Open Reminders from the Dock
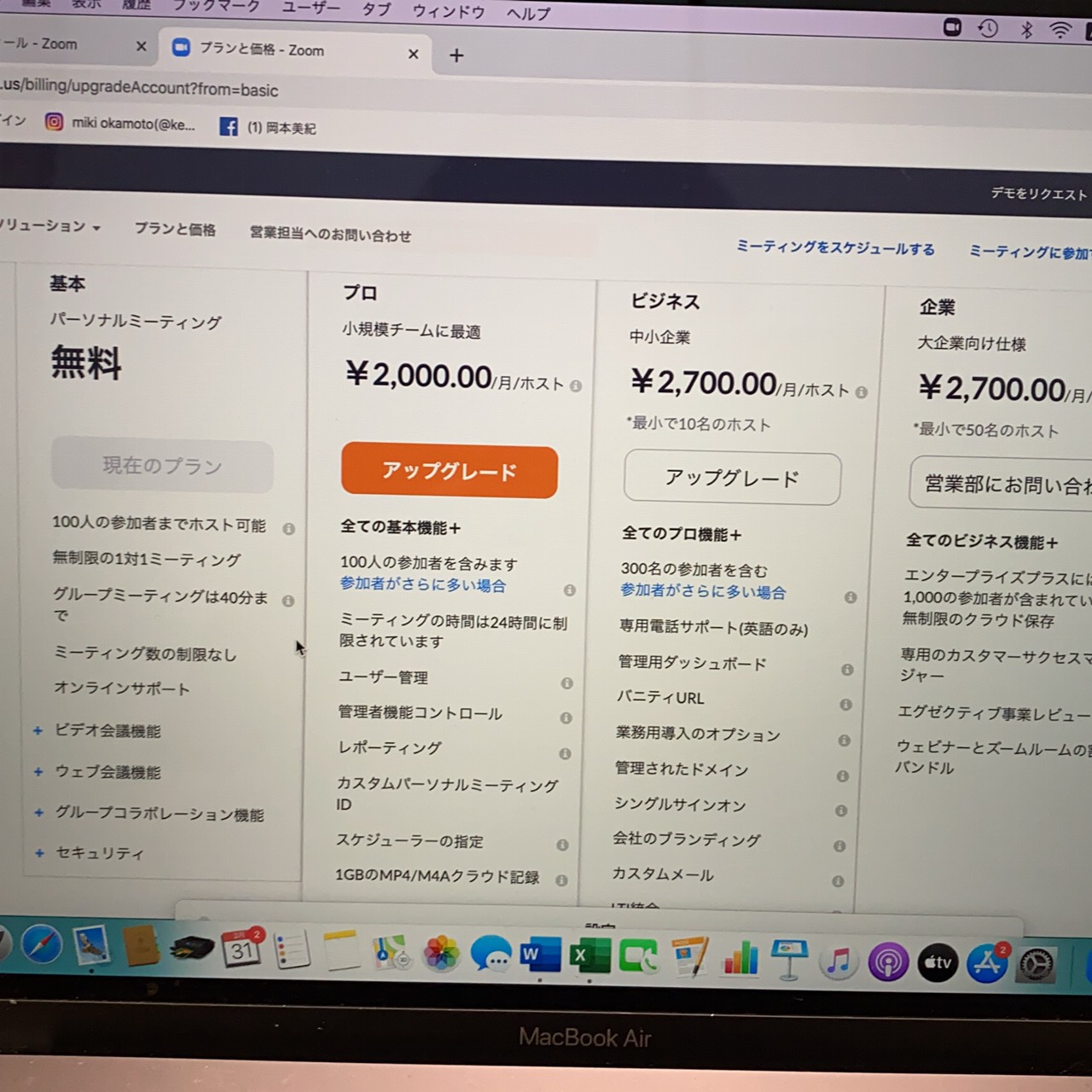Screen dimensions: 1092x1092 coord(291,950)
